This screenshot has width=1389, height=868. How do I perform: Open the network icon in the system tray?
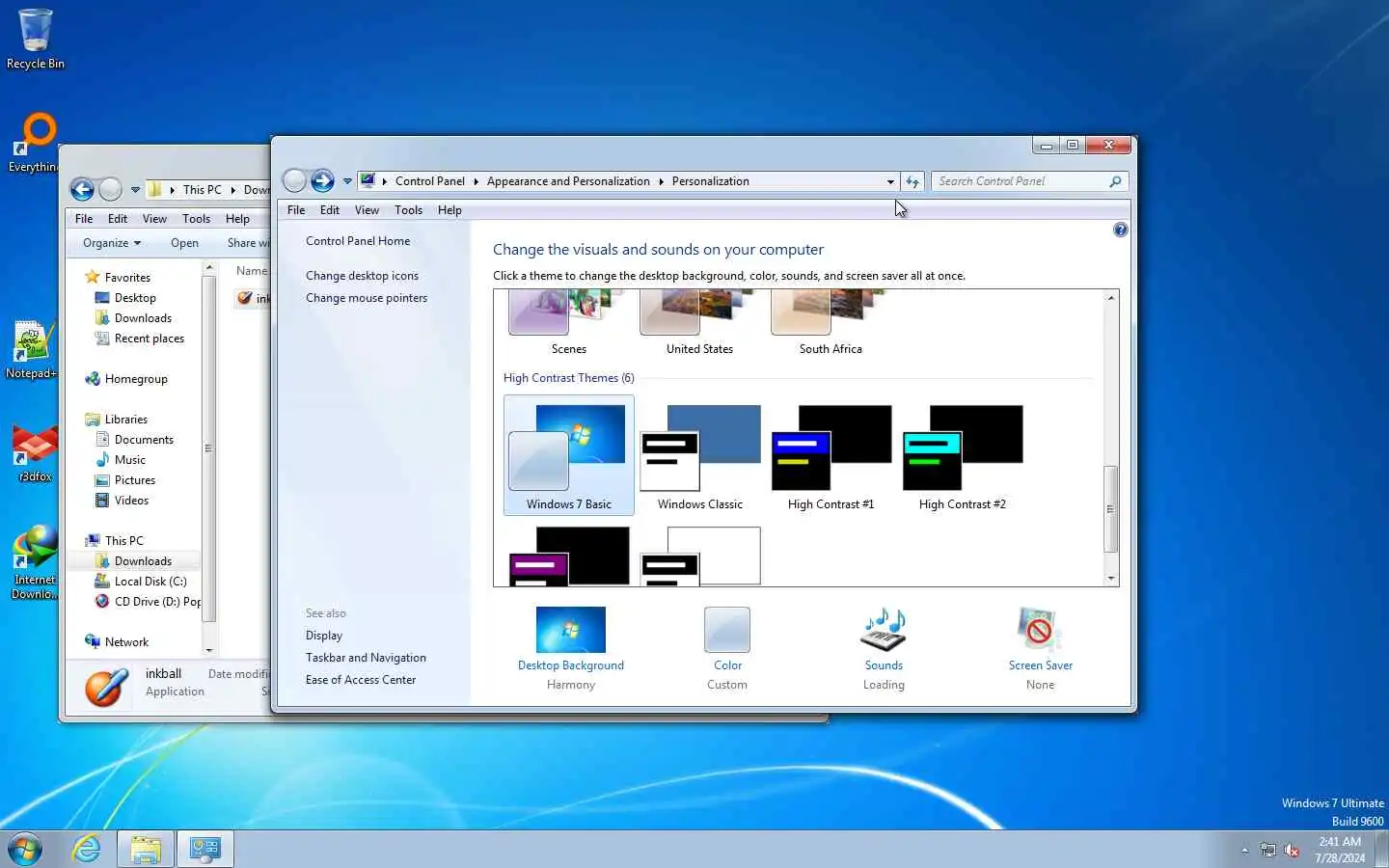point(1268,851)
